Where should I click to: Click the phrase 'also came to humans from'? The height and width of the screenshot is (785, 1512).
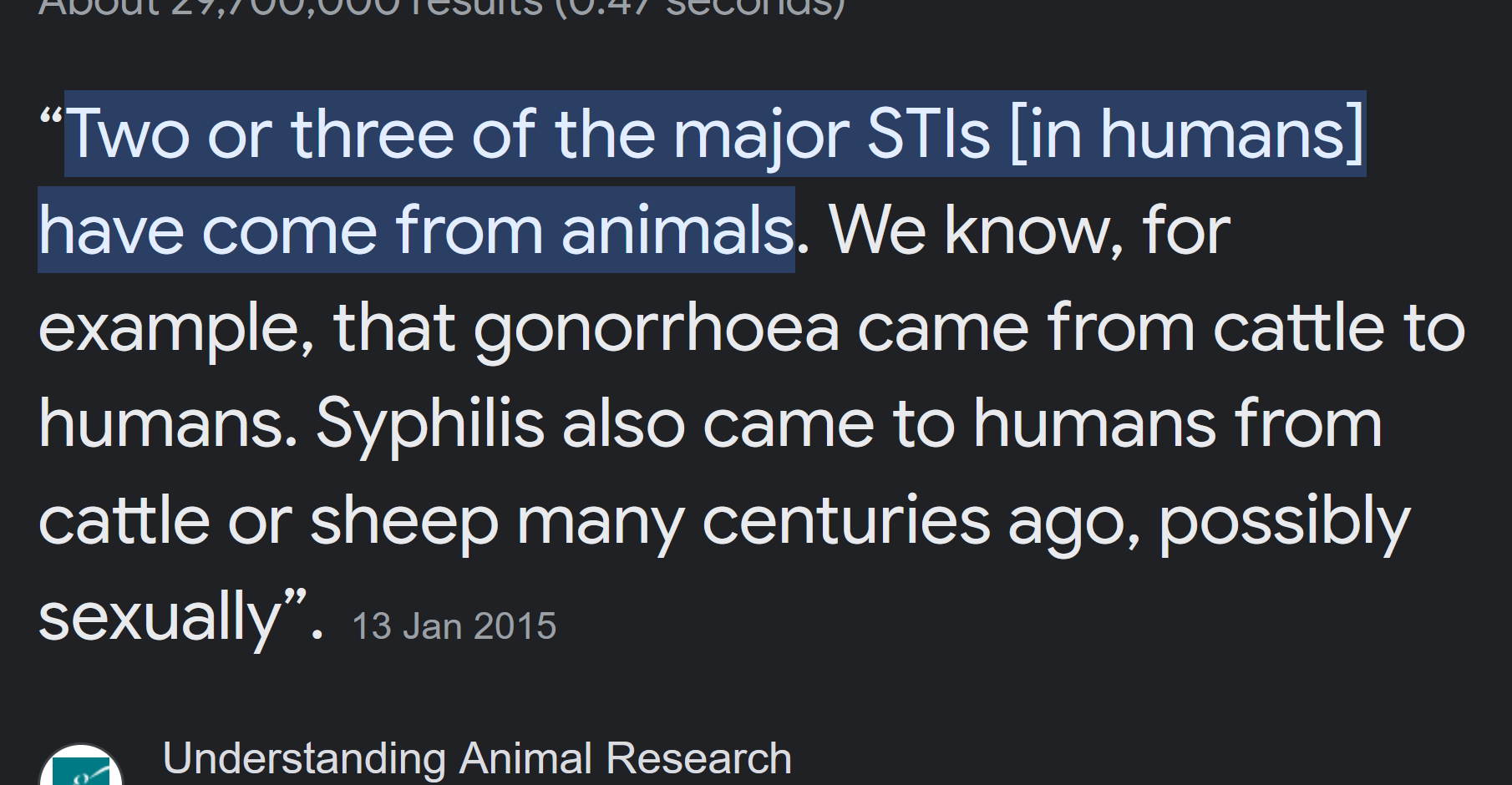coord(972,424)
